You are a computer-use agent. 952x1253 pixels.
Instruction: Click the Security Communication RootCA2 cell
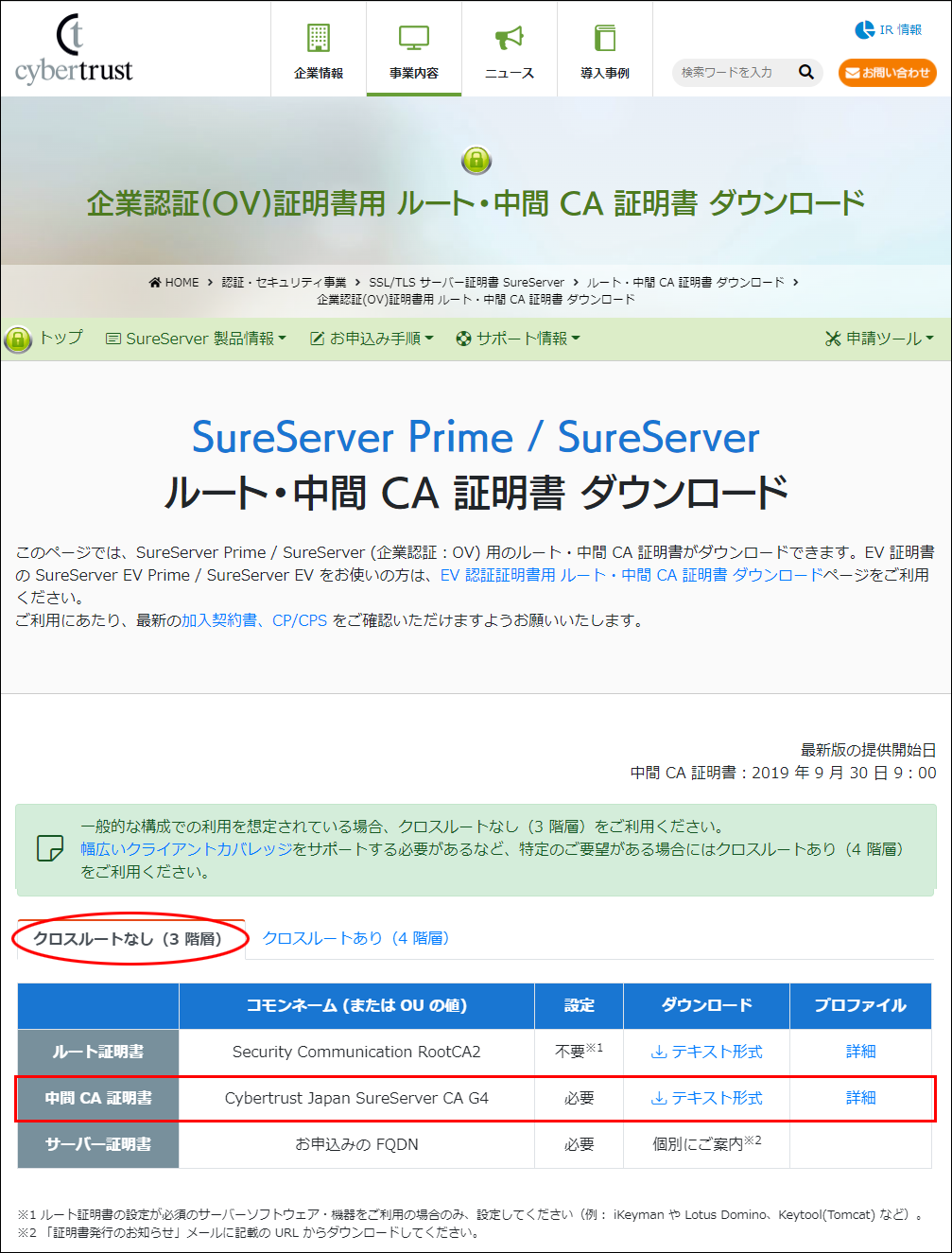pos(356,1052)
